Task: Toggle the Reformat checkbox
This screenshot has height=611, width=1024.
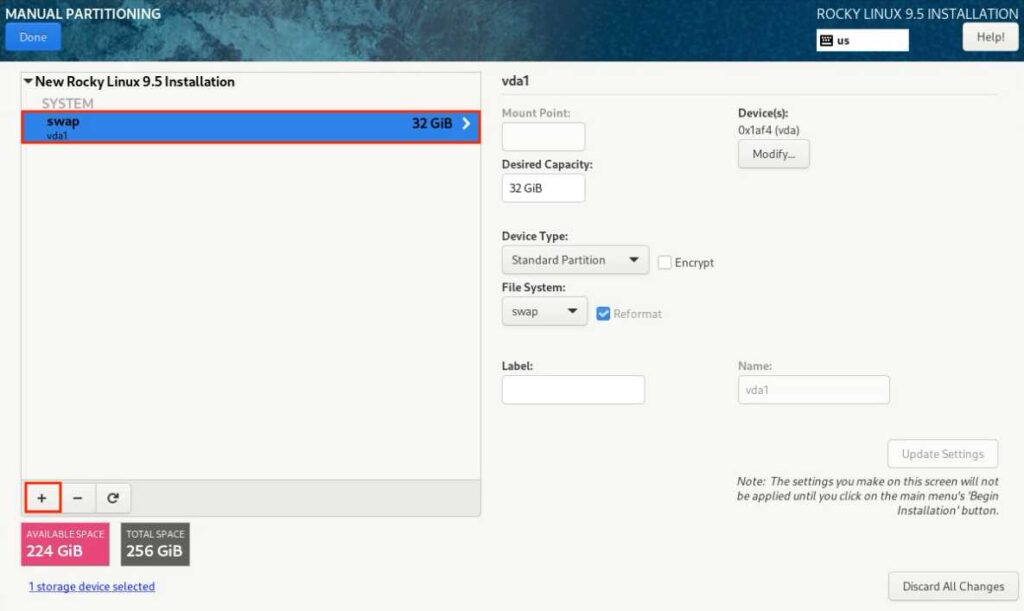Action: [603, 314]
